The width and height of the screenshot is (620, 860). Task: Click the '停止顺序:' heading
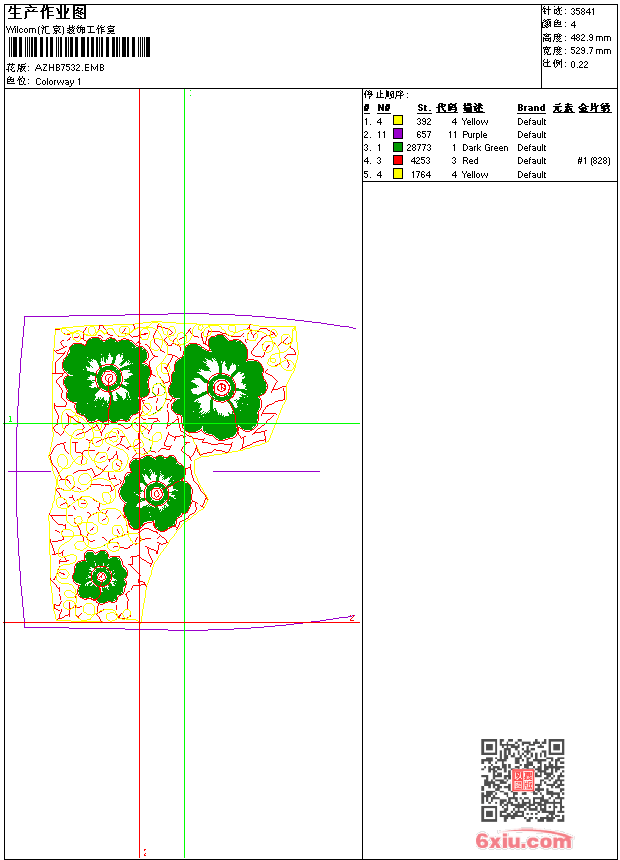point(386,95)
